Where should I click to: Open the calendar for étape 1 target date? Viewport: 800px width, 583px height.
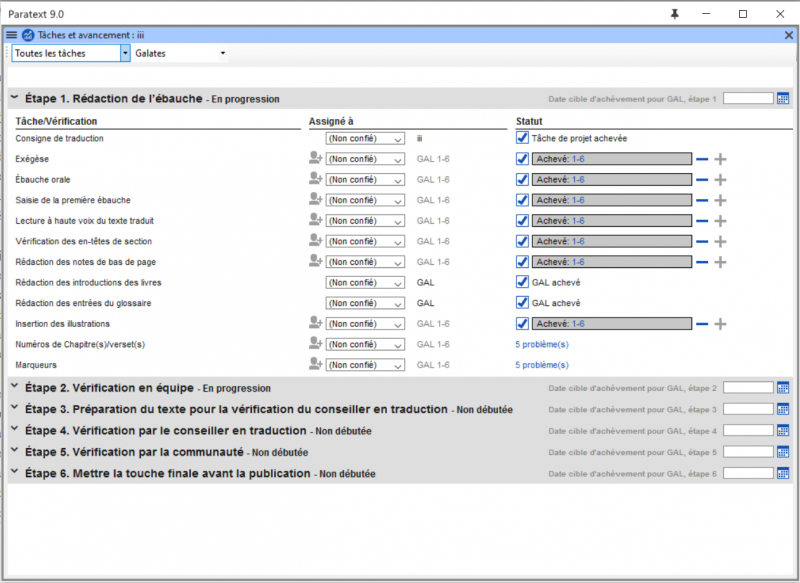click(783, 98)
